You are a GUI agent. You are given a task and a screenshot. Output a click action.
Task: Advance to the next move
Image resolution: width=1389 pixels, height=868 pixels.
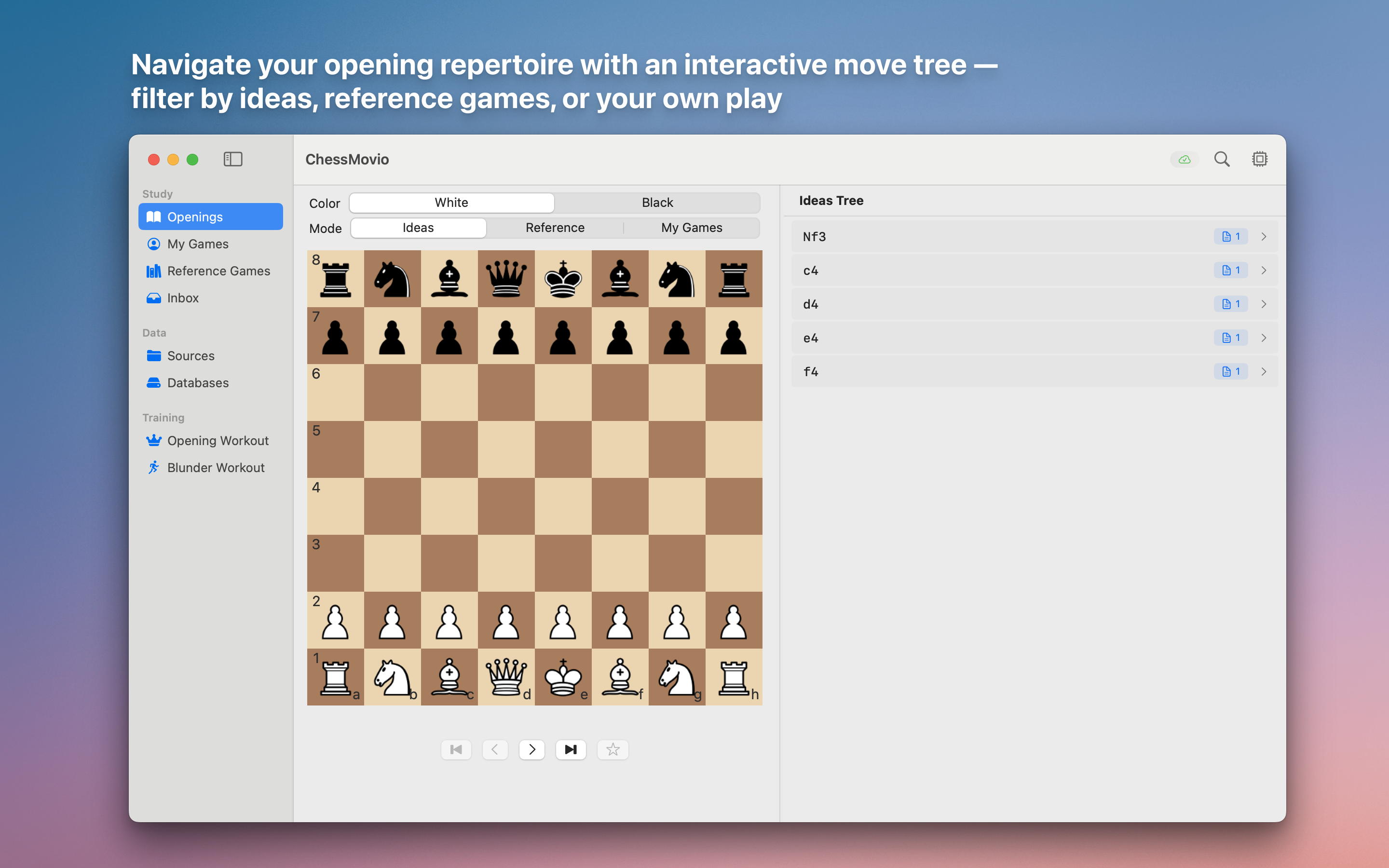pos(532,749)
